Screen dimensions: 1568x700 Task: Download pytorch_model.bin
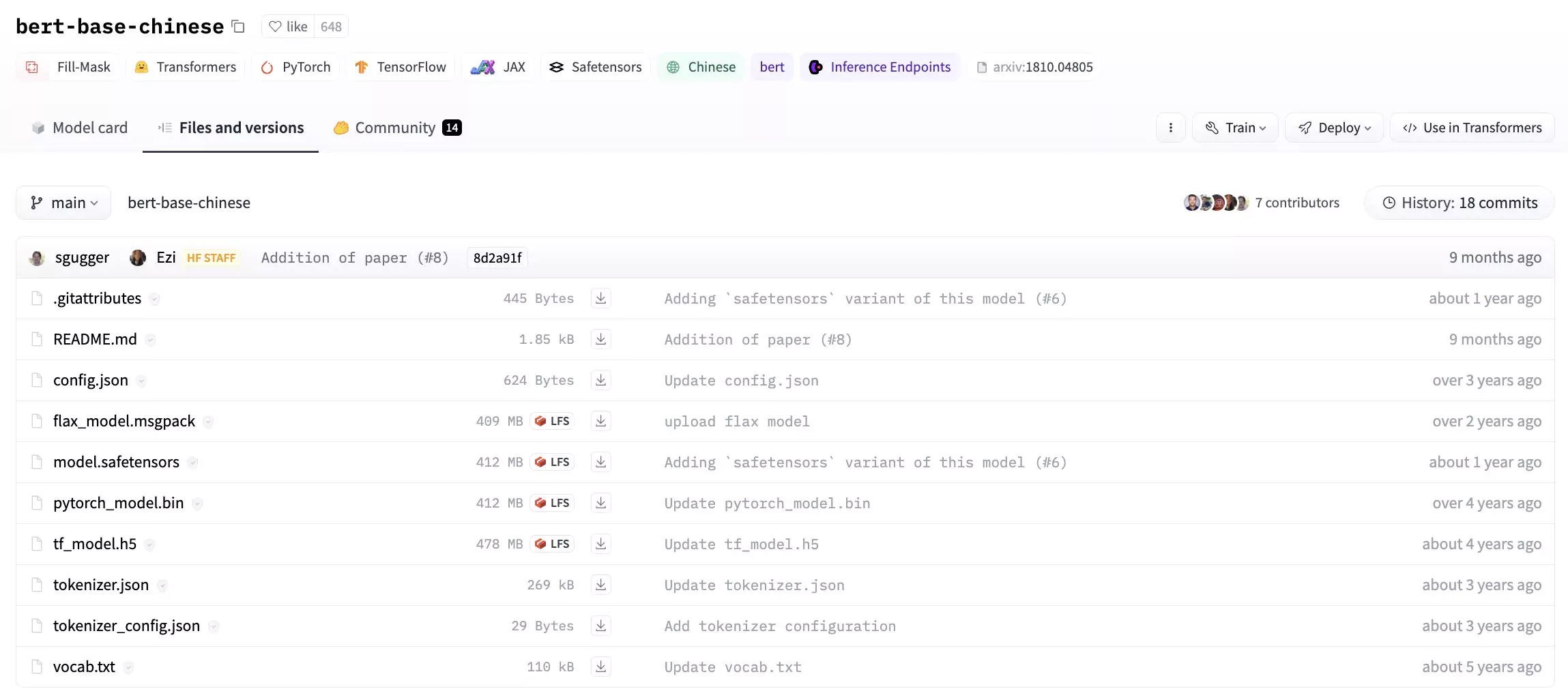tap(600, 503)
